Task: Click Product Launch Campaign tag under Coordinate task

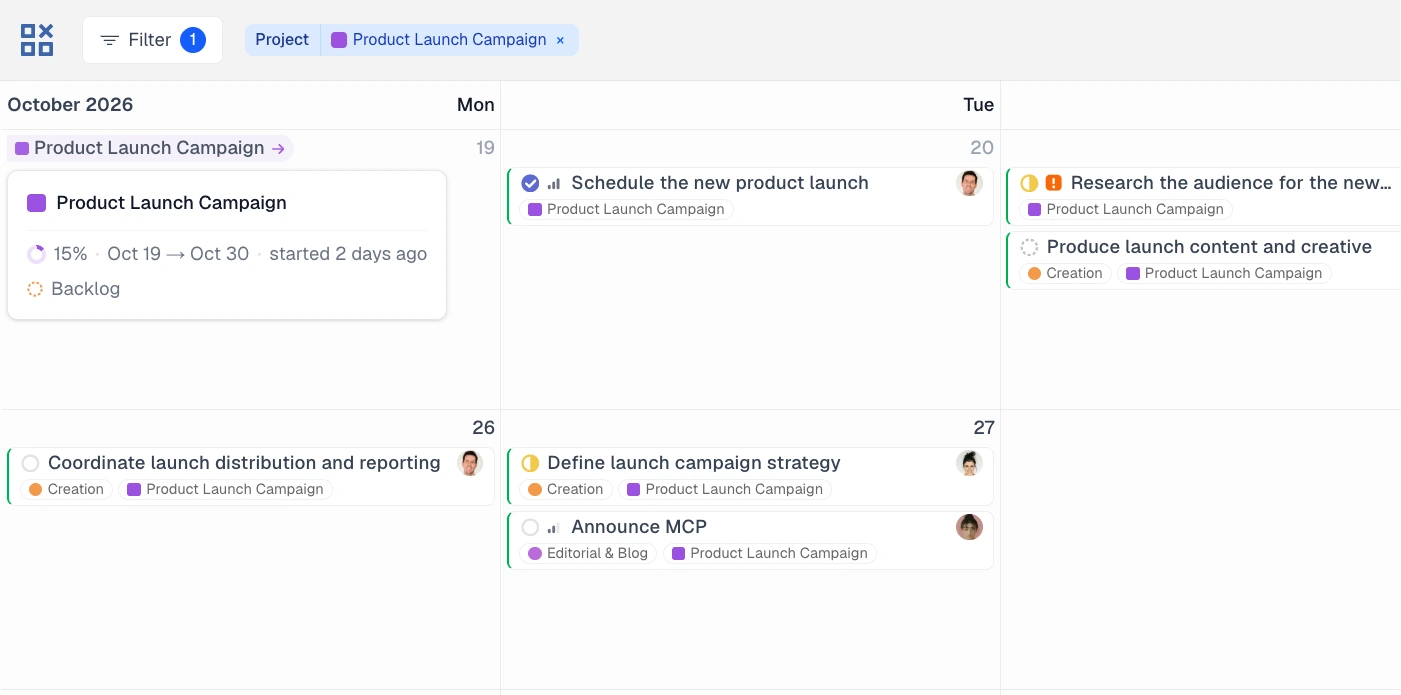Action: tap(225, 489)
